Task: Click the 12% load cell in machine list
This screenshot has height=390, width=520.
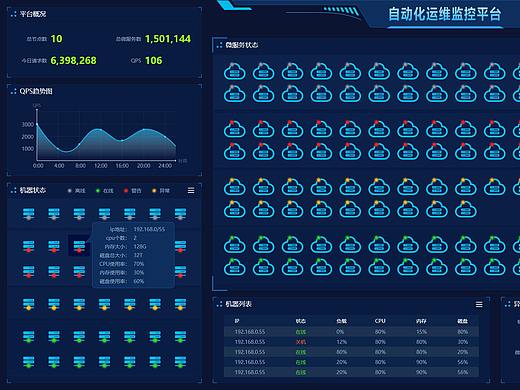Action: tap(342, 342)
